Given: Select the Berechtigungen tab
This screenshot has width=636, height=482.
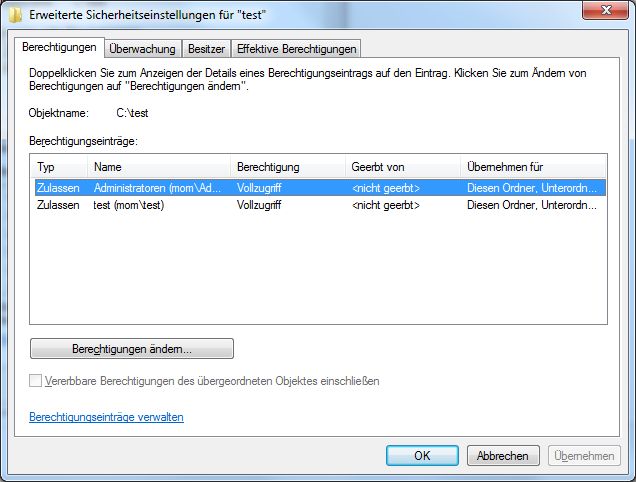Looking at the screenshot, I should coord(59,47).
